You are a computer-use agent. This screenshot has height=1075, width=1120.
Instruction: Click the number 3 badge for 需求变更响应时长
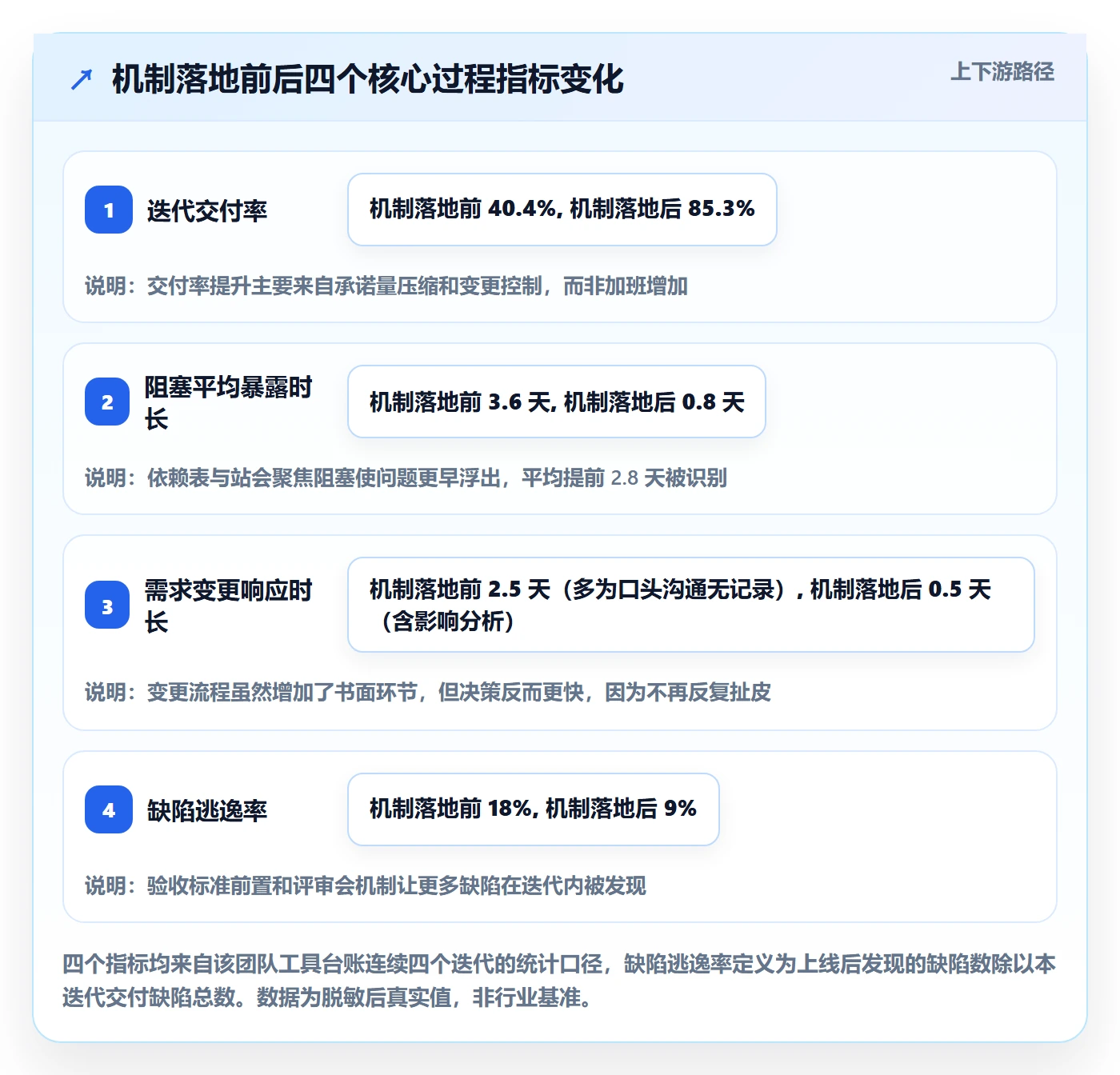pos(107,605)
